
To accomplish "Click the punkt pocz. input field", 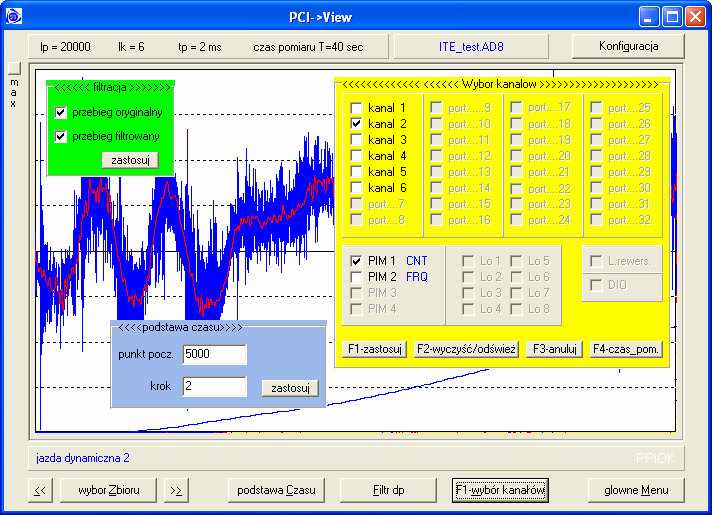I will 214,354.
